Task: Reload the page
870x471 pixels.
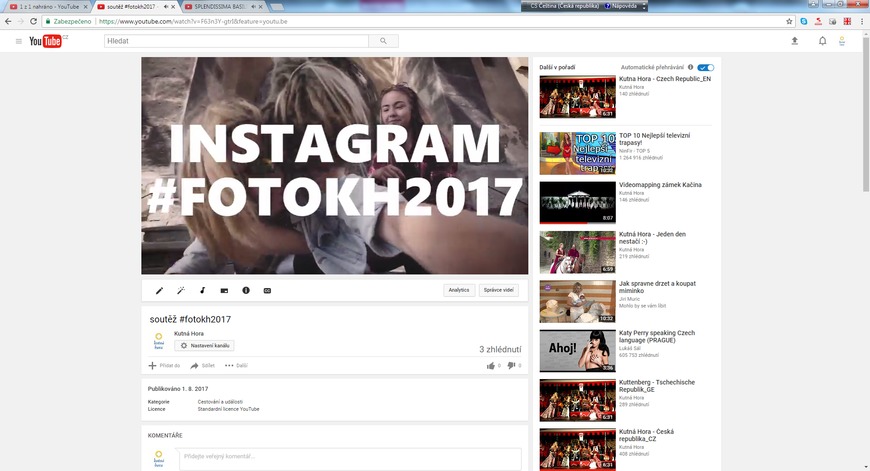Action: click(33, 22)
